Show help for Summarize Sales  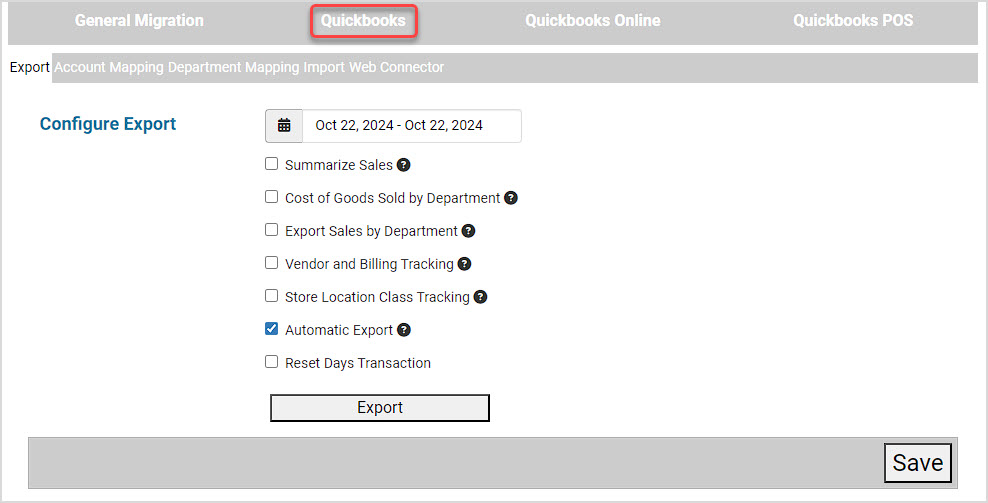tap(404, 165)
